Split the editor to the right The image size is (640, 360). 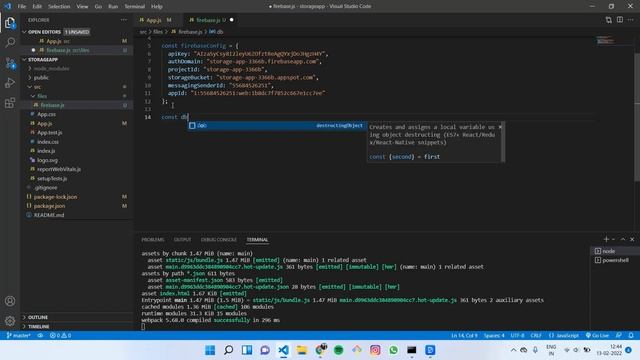(x=620, y=20)
